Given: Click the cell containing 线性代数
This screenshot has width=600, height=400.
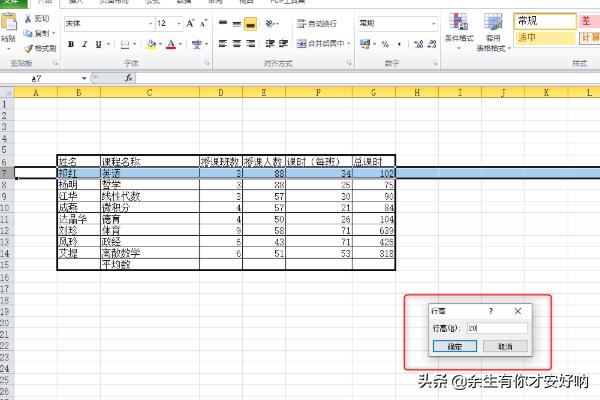Looking at the screenshot, I should (150, 196).
